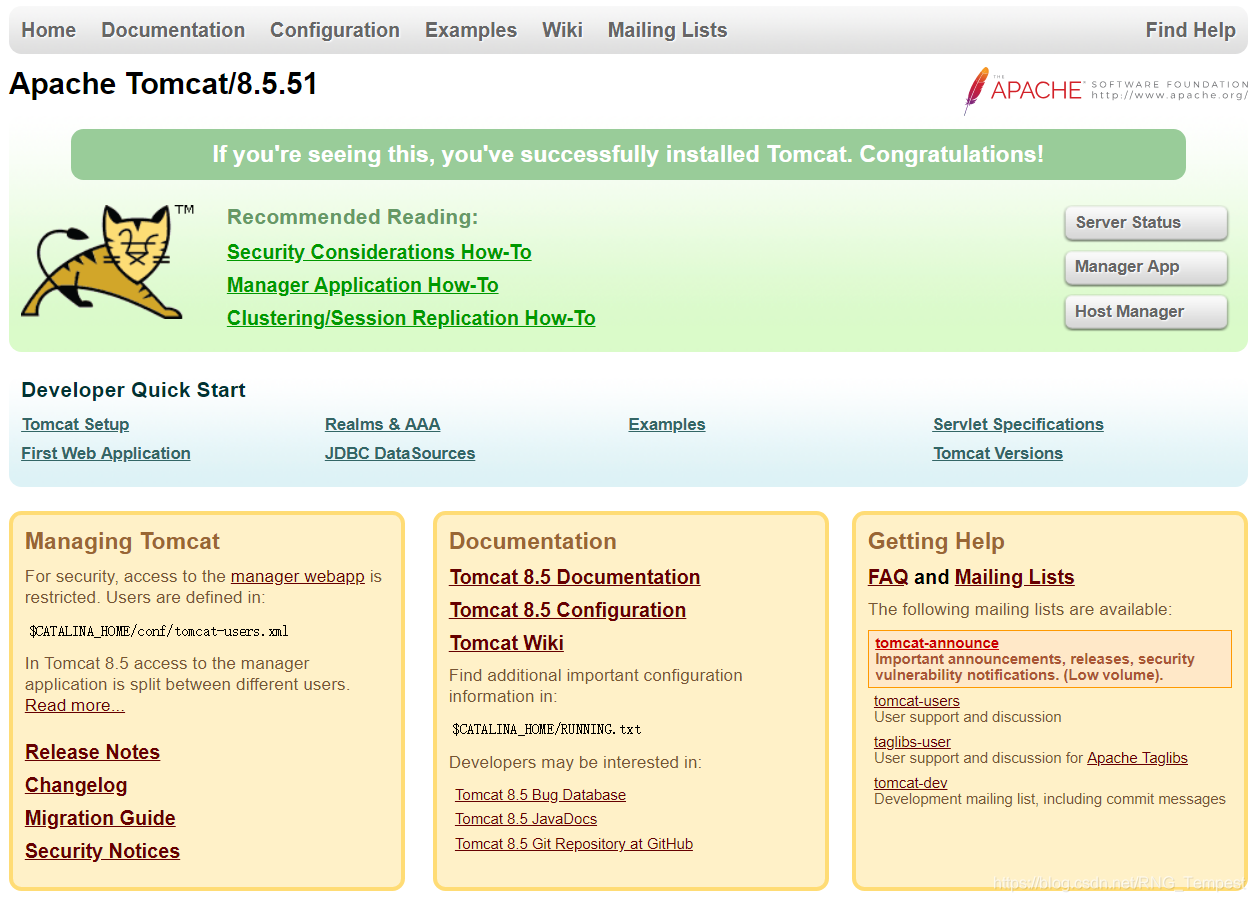
Task: Click the Tomcat cat mascot logo
Action: (108, 262)
